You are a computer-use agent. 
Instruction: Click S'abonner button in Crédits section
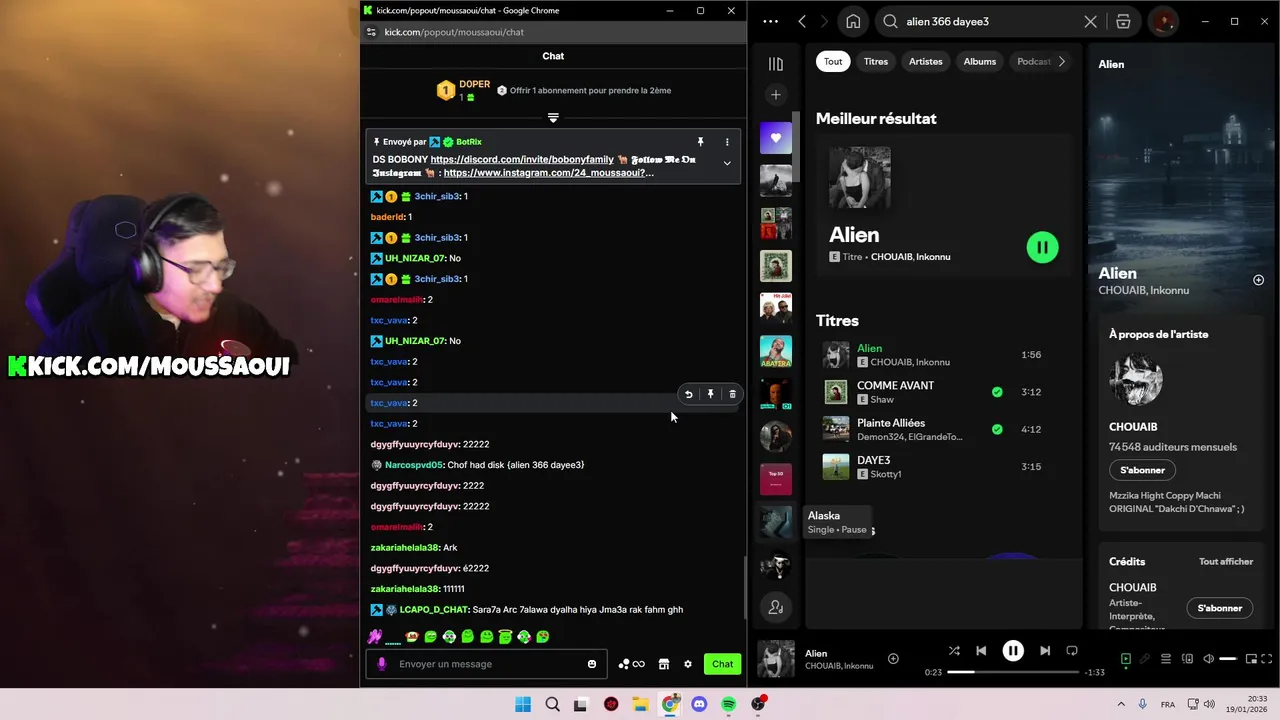pos(1220,608)
